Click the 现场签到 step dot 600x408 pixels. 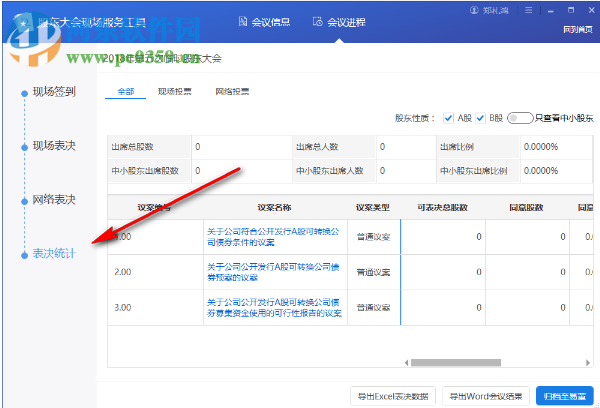click(24, 93)
